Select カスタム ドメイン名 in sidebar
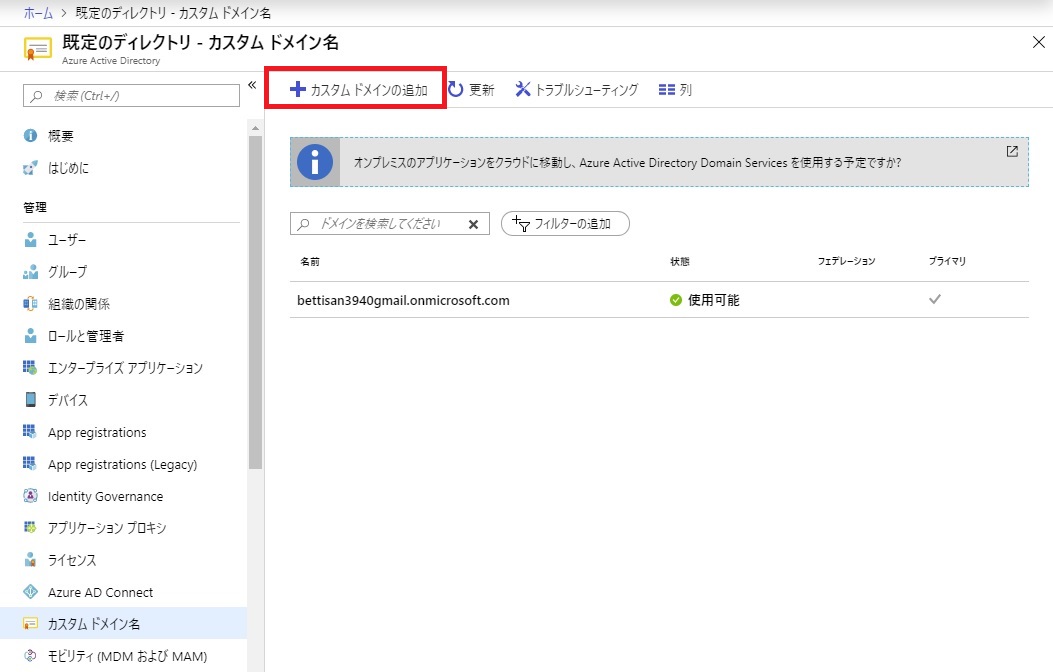 (x=124, y=624)
